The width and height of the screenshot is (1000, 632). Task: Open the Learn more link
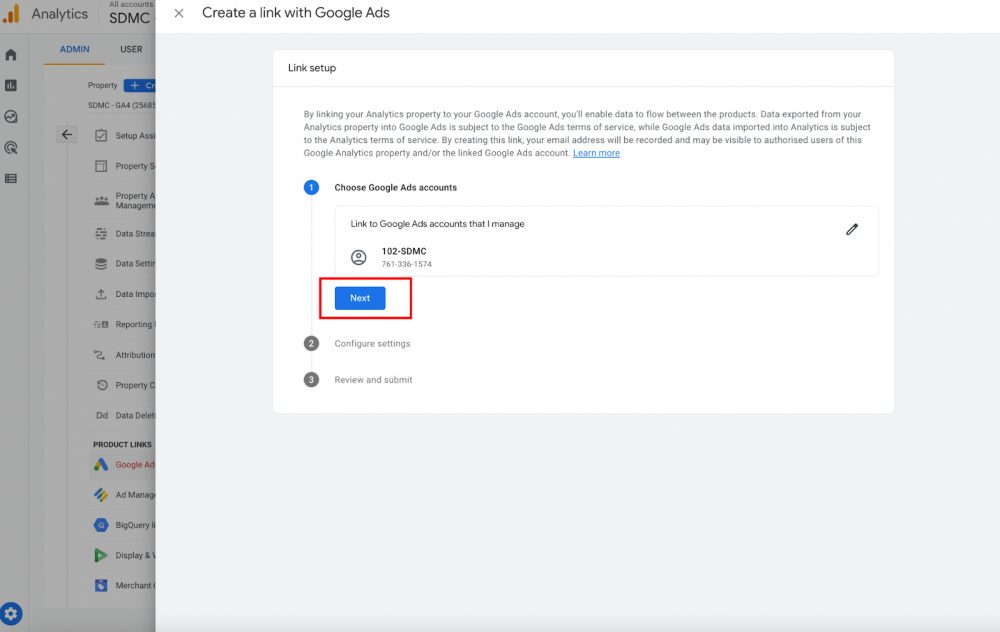tap(596, 153)
